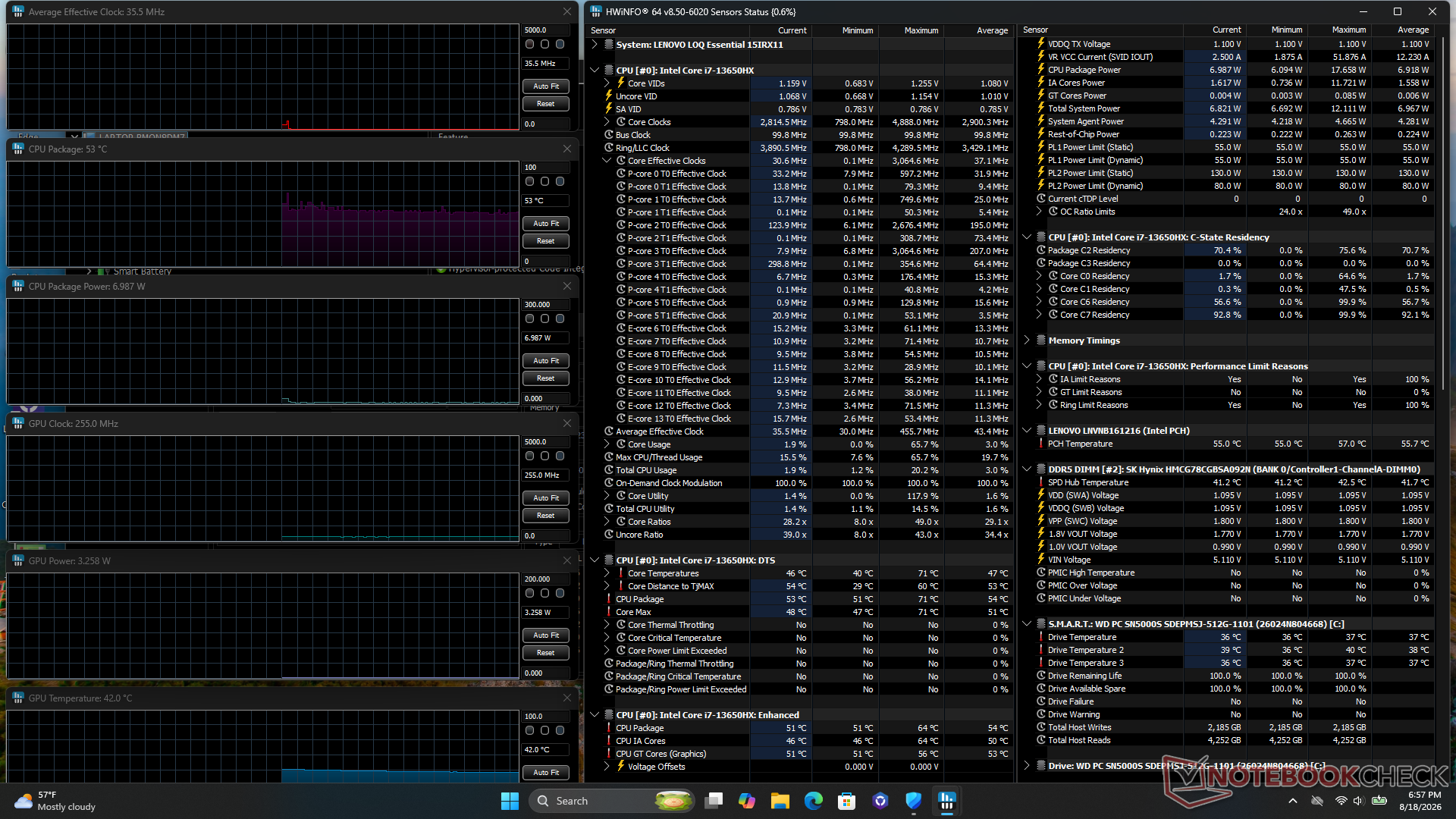The height and width of the screenshot is (819, 1456).
Task: Collapse the S.M.A.R.T. WD PC SN5000S group
Action: click(x=1027, y=624)
